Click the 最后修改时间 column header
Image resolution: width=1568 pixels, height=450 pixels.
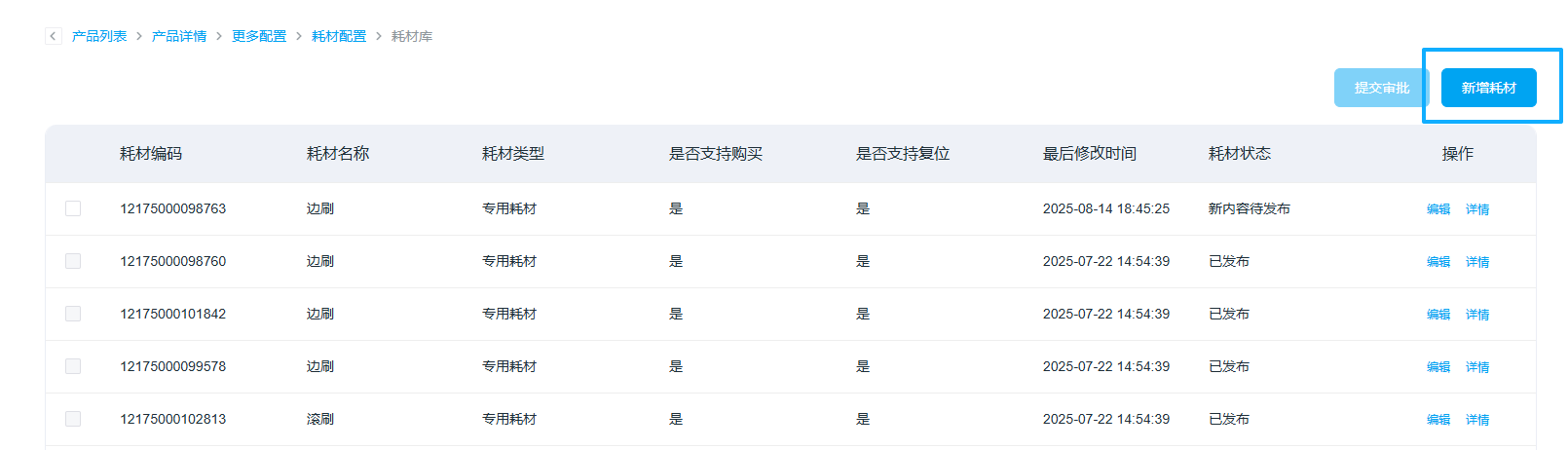click(1089, 154)
